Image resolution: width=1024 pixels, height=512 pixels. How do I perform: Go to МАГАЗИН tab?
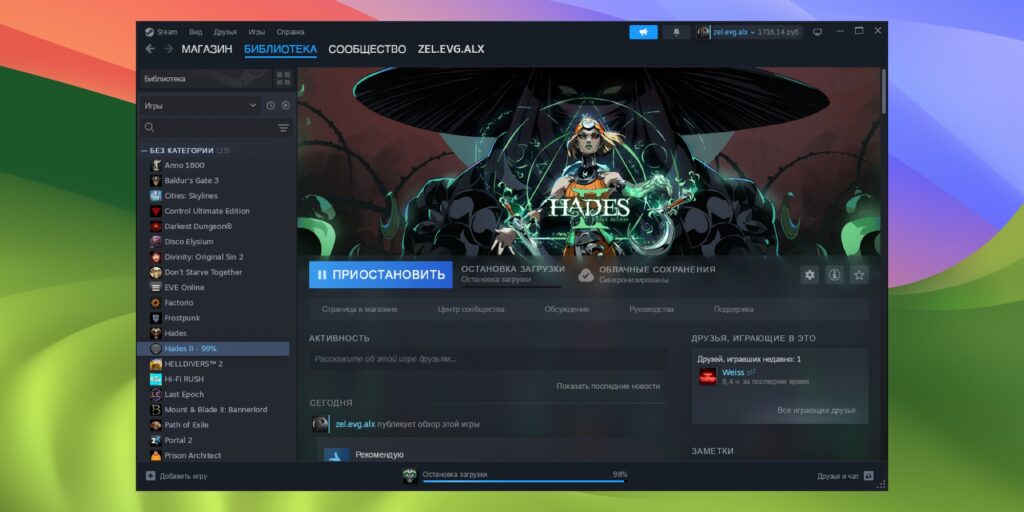click(x=207, y=49)
